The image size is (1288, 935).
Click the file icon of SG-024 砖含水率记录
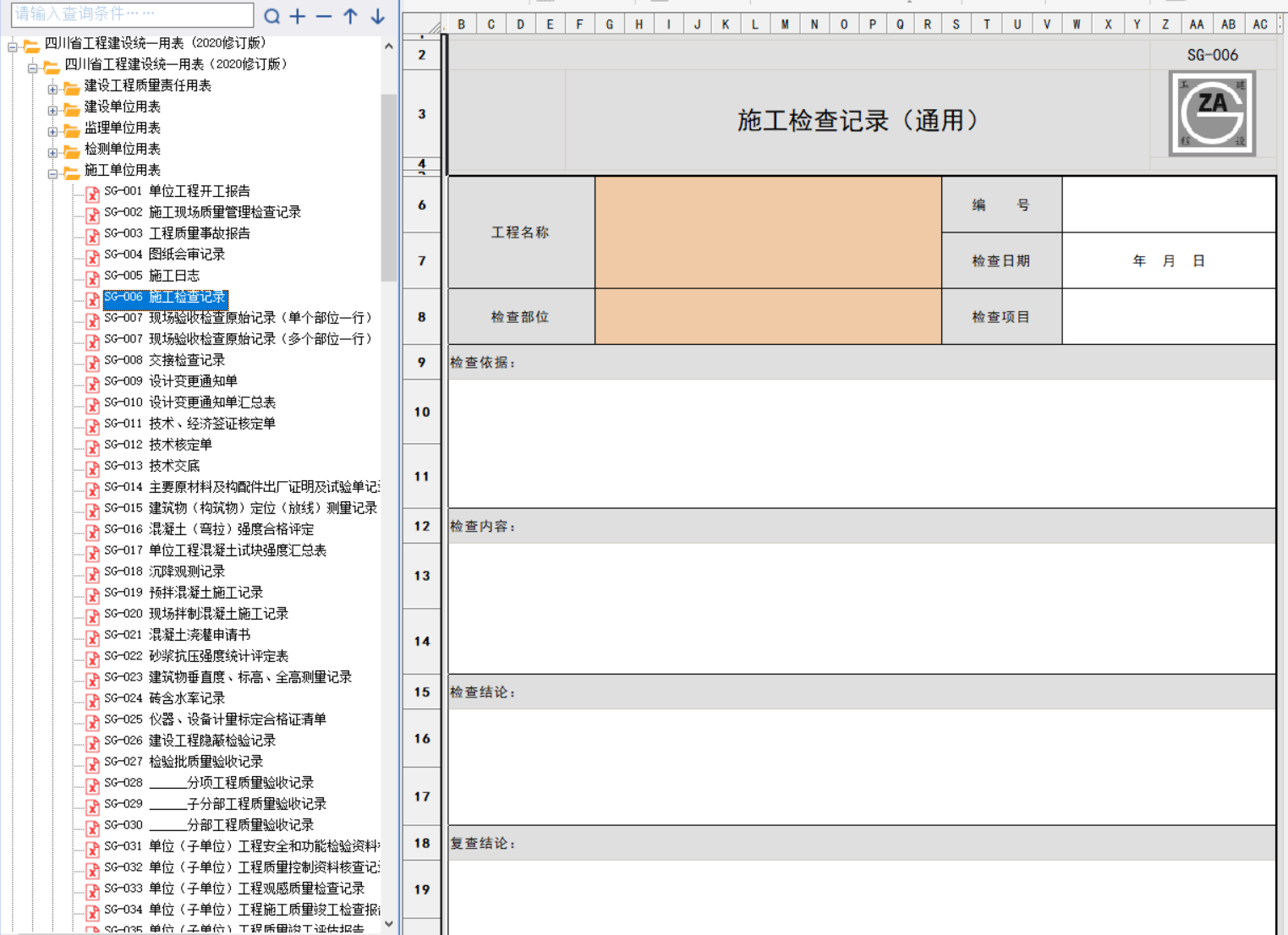92,702
